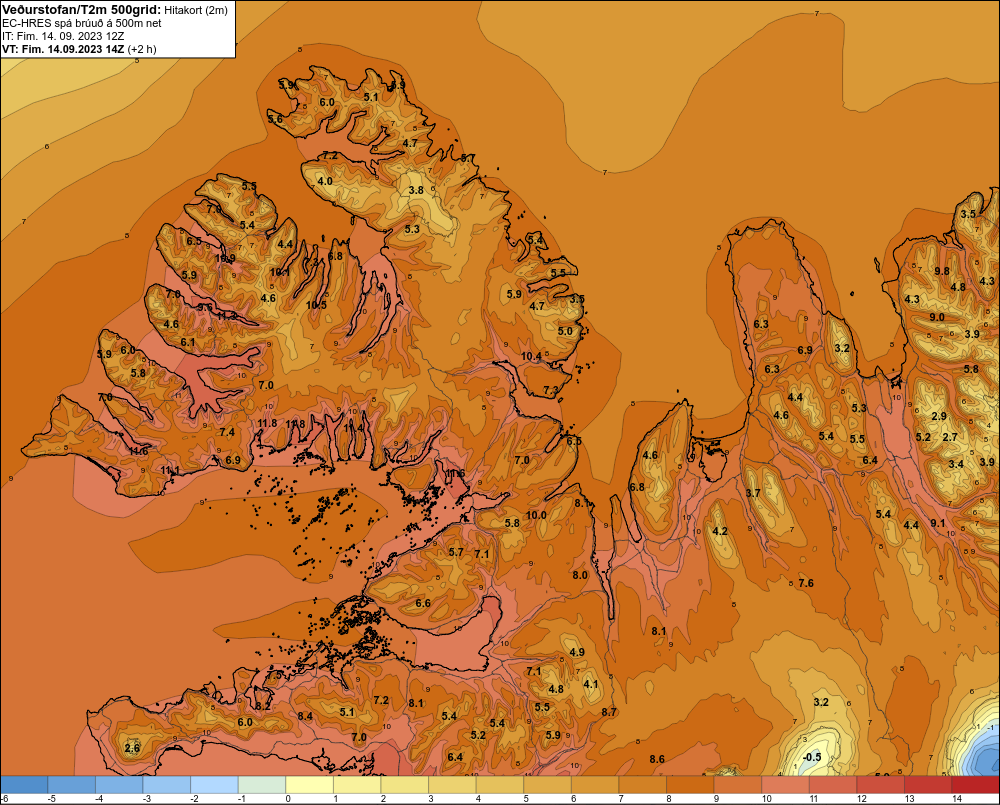Click the legend color swatch between 2 and 3
Viewport: 1000px width, 805px height.
pyautogui.click(x=405, y=785)
